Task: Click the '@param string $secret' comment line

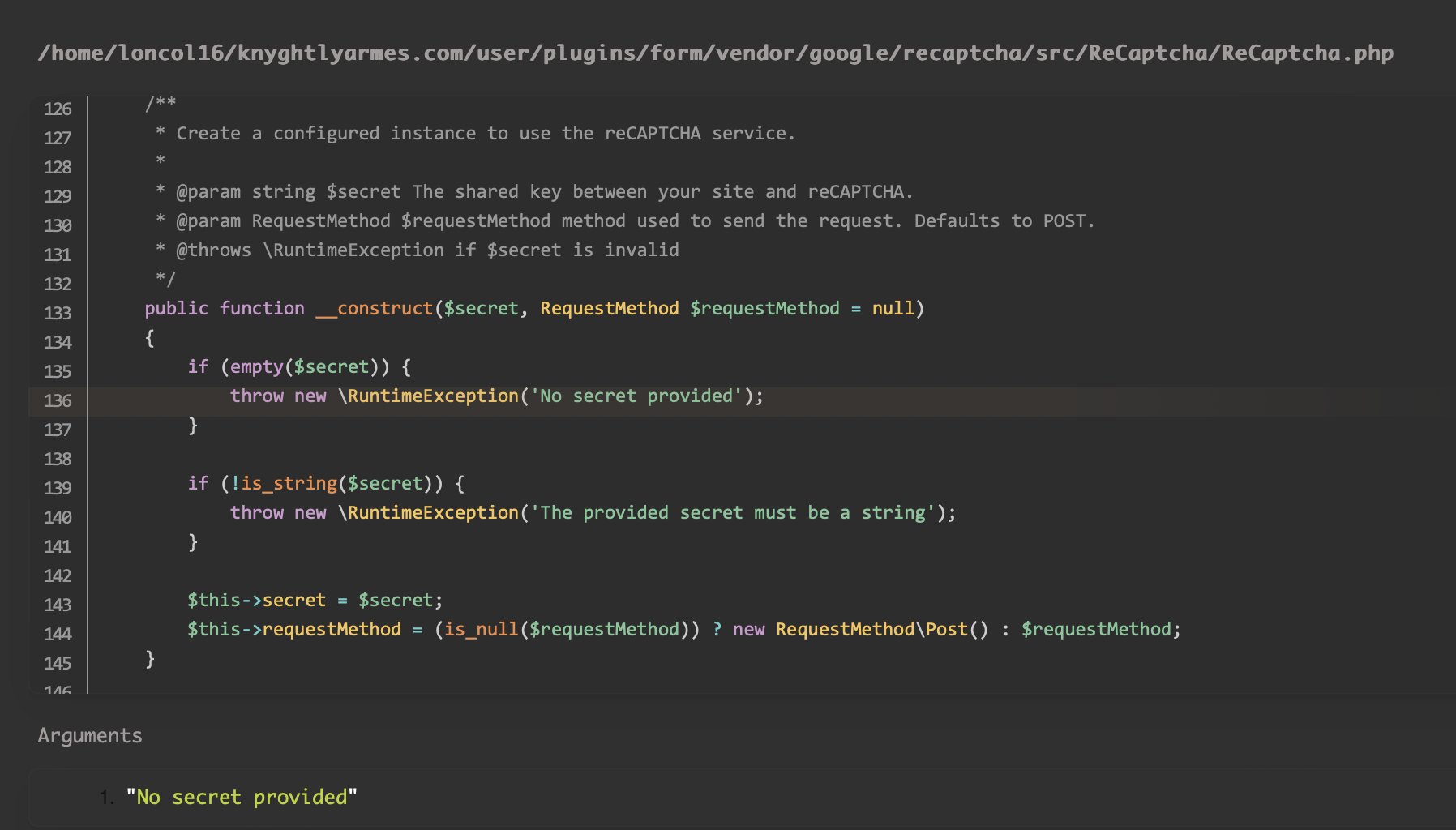Action: point(534,192)
